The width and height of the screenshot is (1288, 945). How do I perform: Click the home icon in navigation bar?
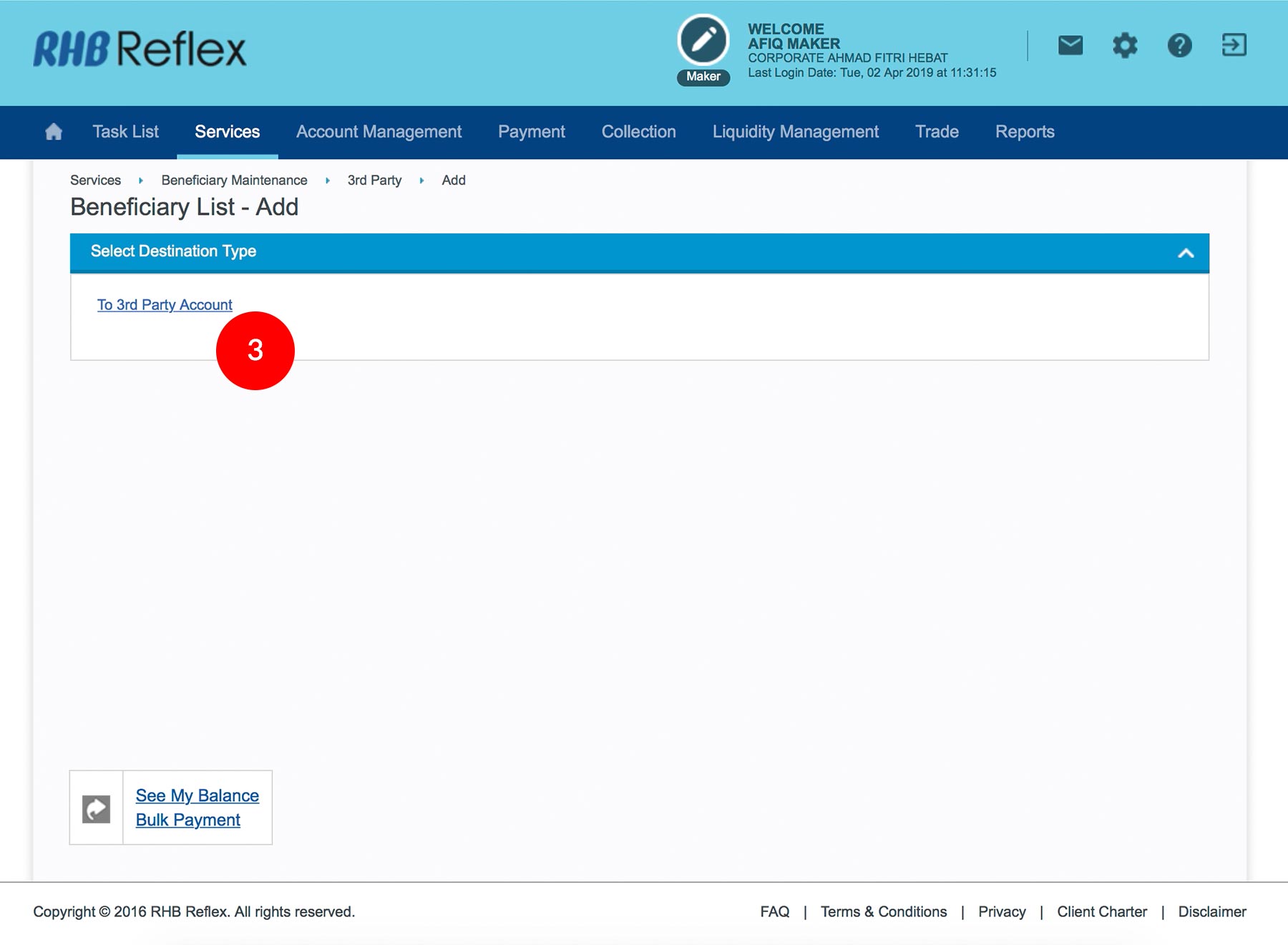54,132
